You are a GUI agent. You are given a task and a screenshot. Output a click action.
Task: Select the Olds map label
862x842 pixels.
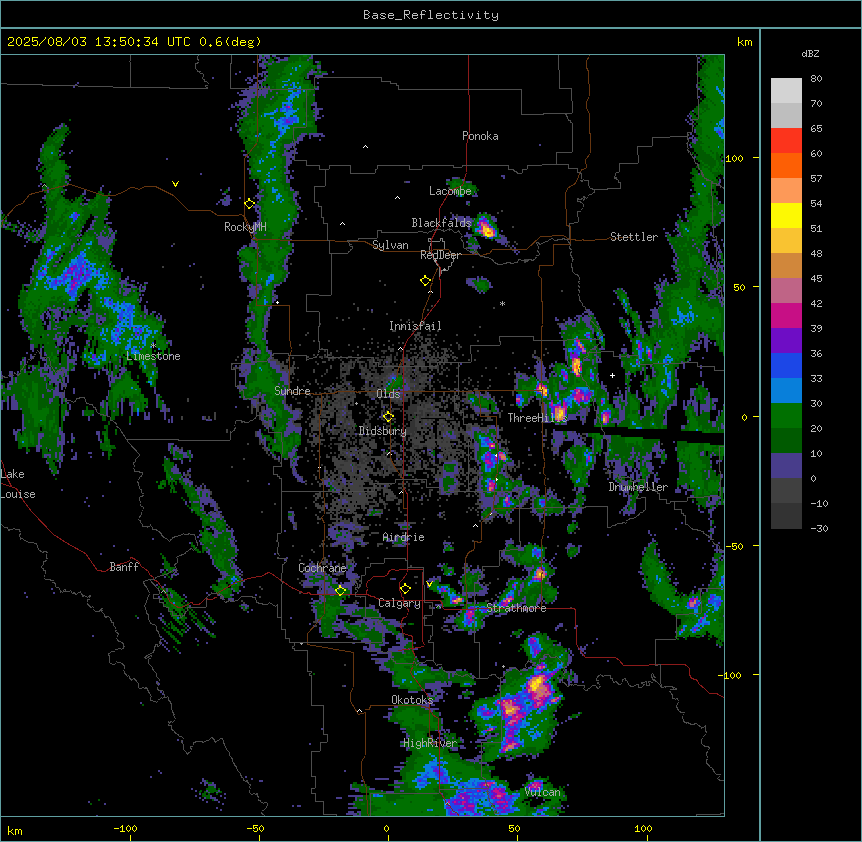point(388,394)
